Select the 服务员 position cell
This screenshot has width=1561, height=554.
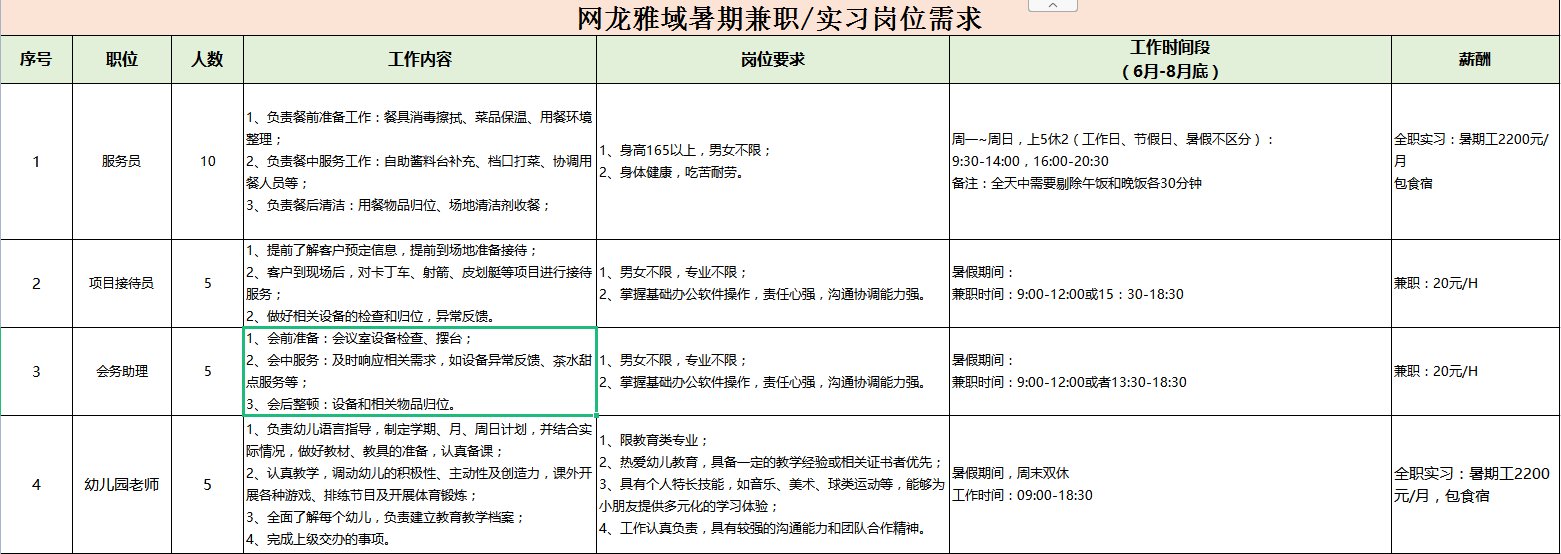(x=122, y=161)
